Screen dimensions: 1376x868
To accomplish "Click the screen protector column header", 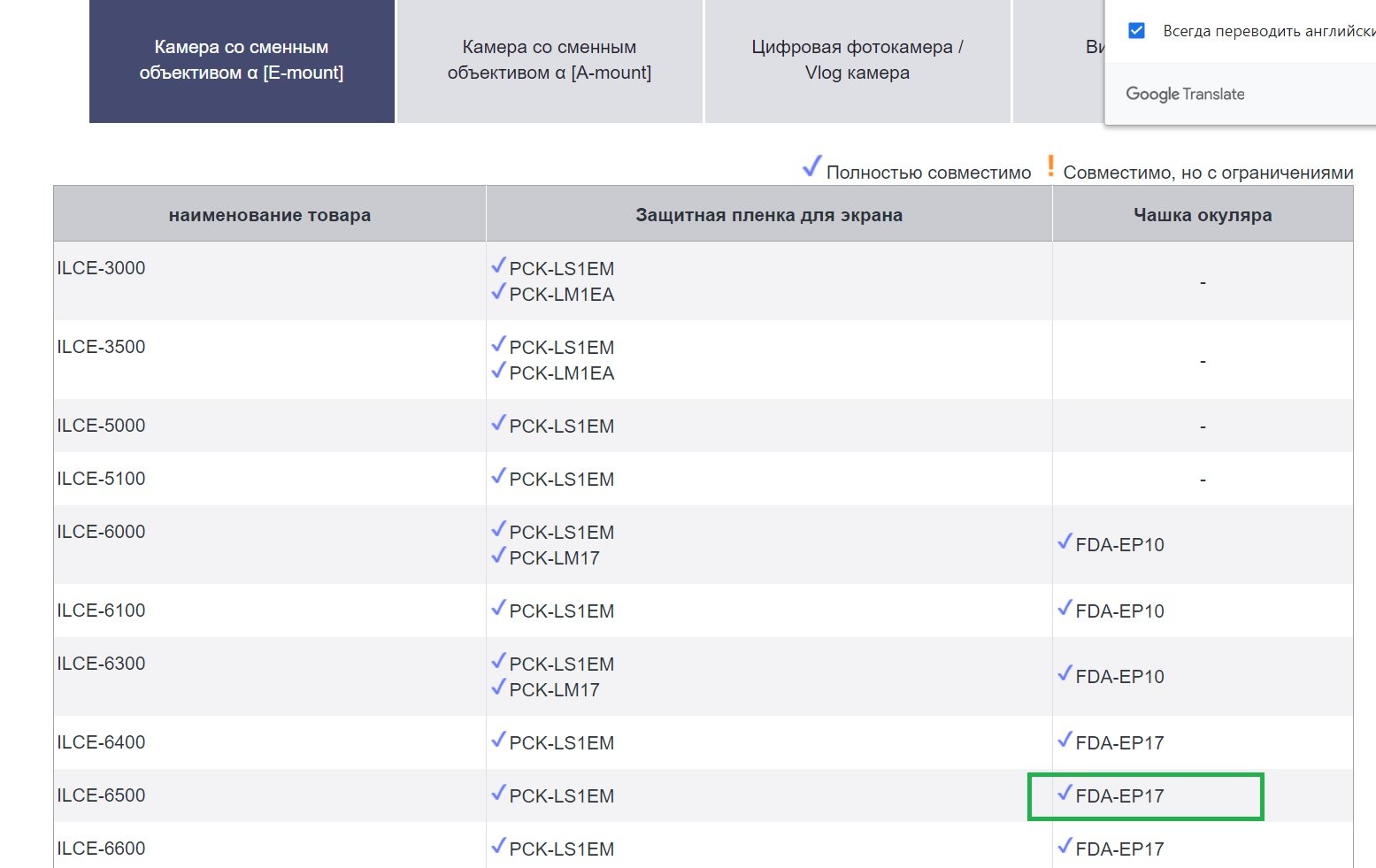I will (768, 215).
